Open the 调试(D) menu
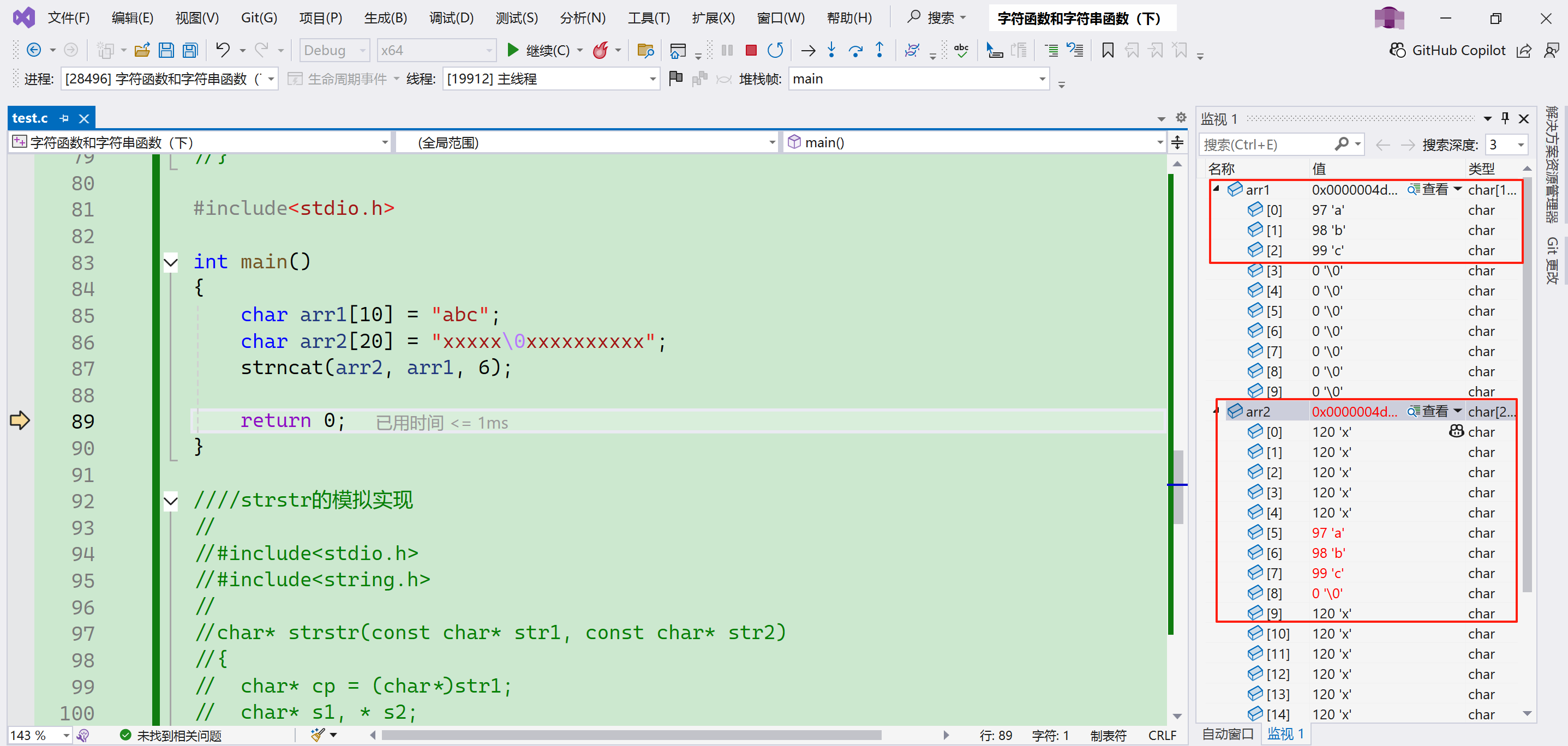The image size is (1568, 746). click(x=451, y=17)
